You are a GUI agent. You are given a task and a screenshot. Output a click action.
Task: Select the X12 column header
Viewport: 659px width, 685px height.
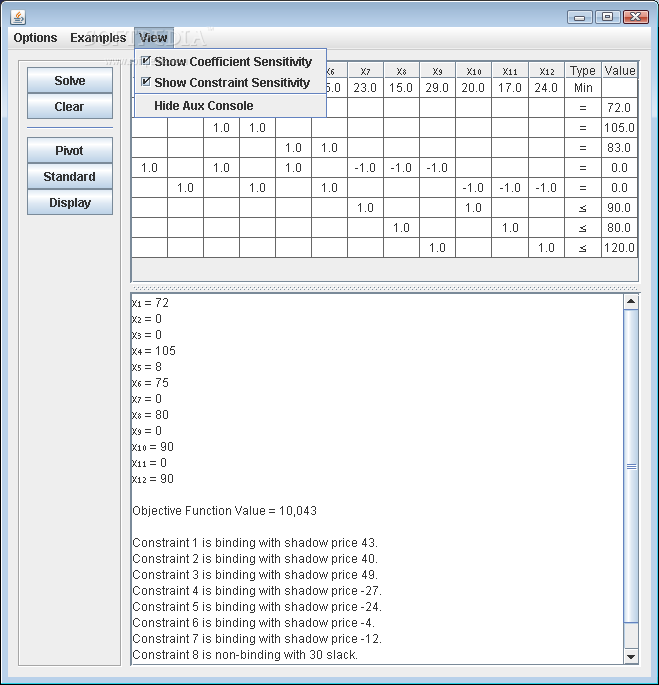546,71
